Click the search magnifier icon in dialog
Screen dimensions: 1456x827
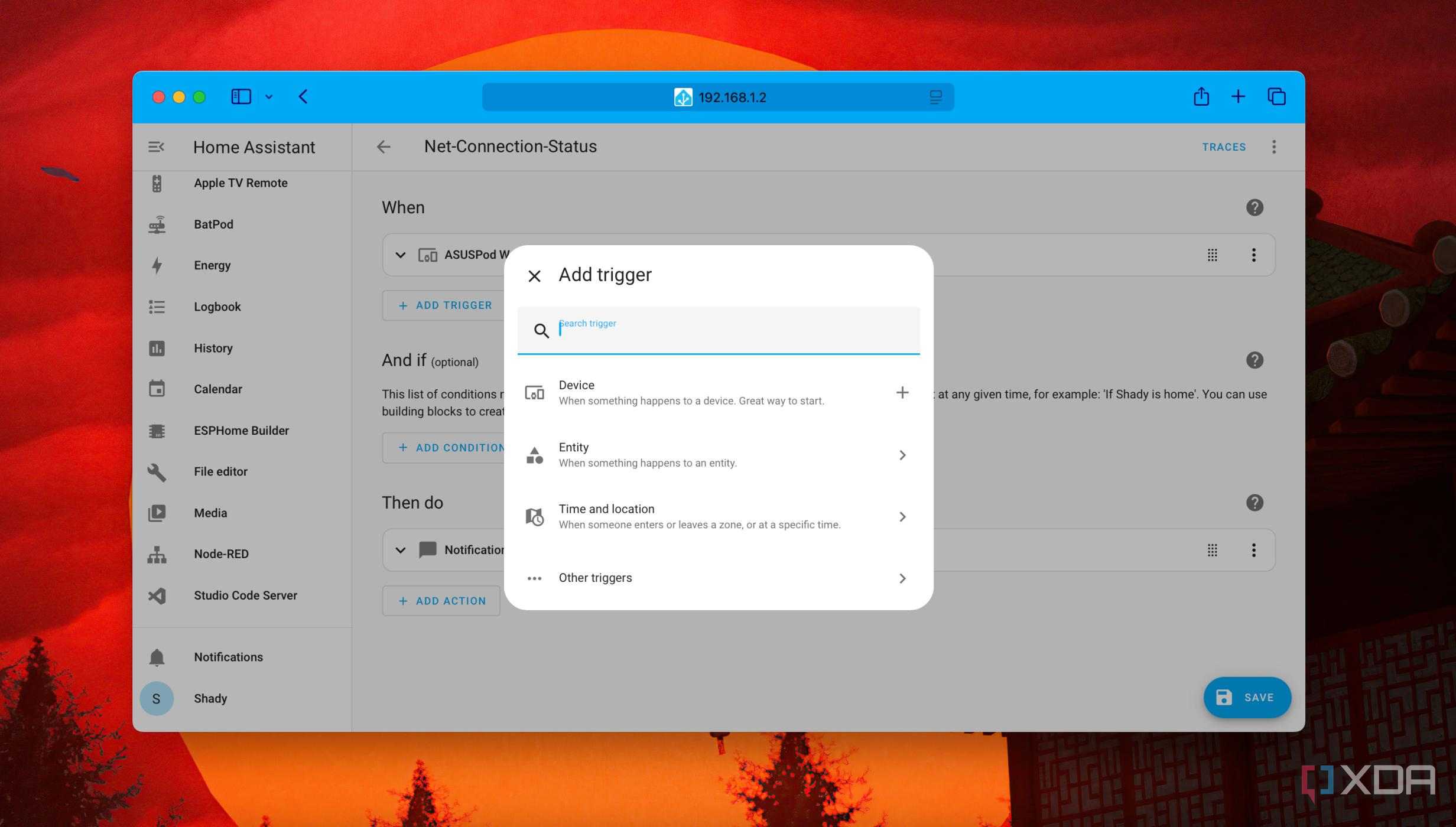coord(541,331)
